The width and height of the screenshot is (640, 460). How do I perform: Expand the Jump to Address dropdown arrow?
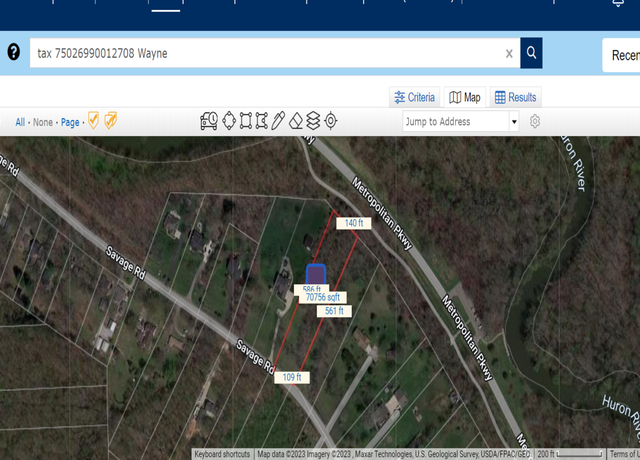click(514, 122)
